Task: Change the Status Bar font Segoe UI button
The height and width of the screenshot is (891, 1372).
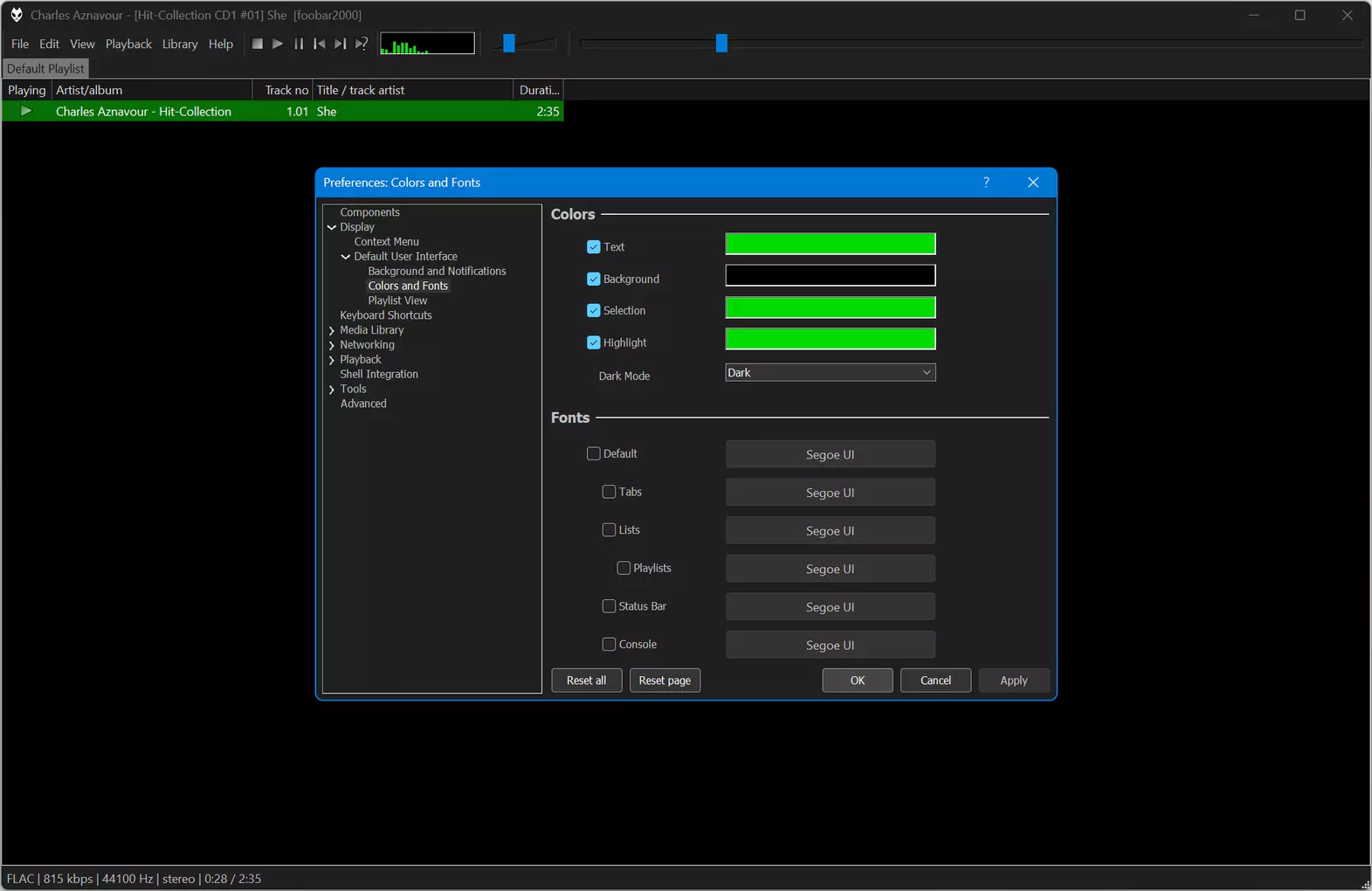Action: coord(831,607)
